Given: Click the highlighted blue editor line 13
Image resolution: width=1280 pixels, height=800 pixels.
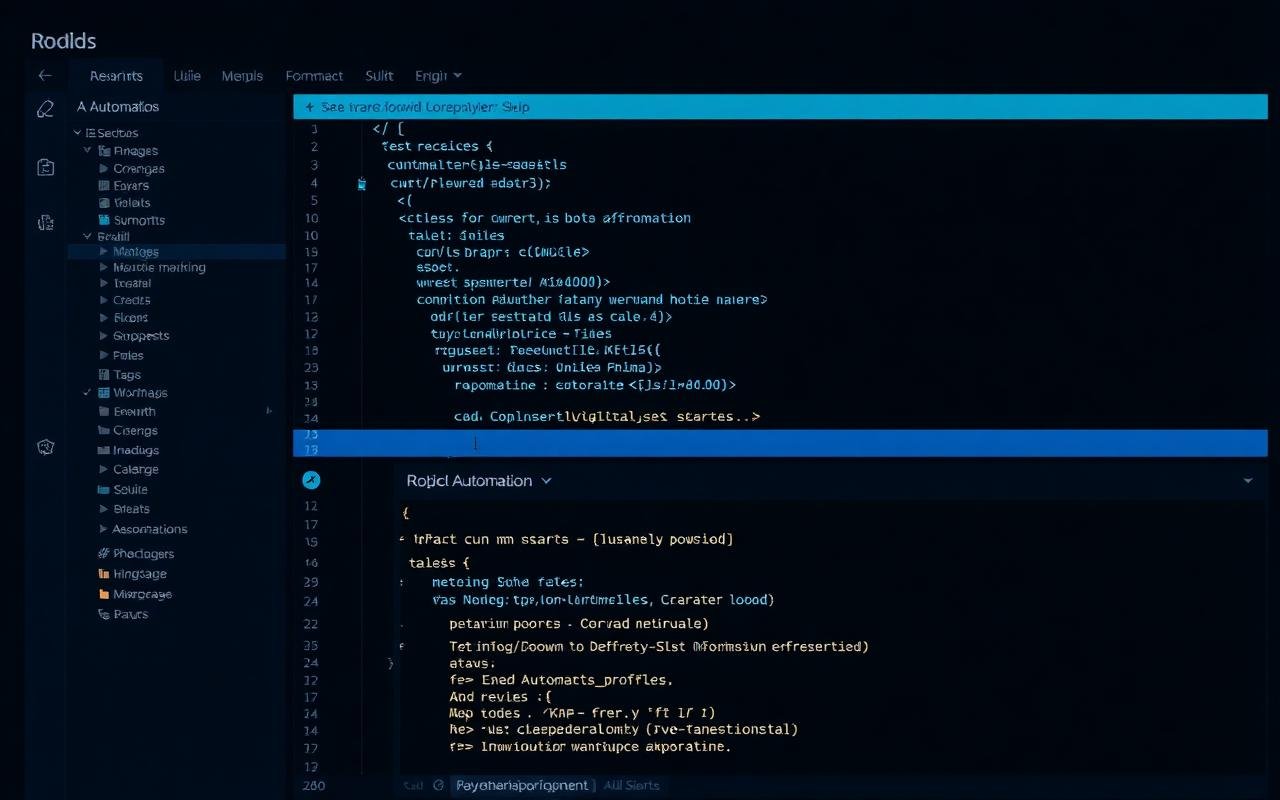Looking at the screenshot, I should (780, 443).
